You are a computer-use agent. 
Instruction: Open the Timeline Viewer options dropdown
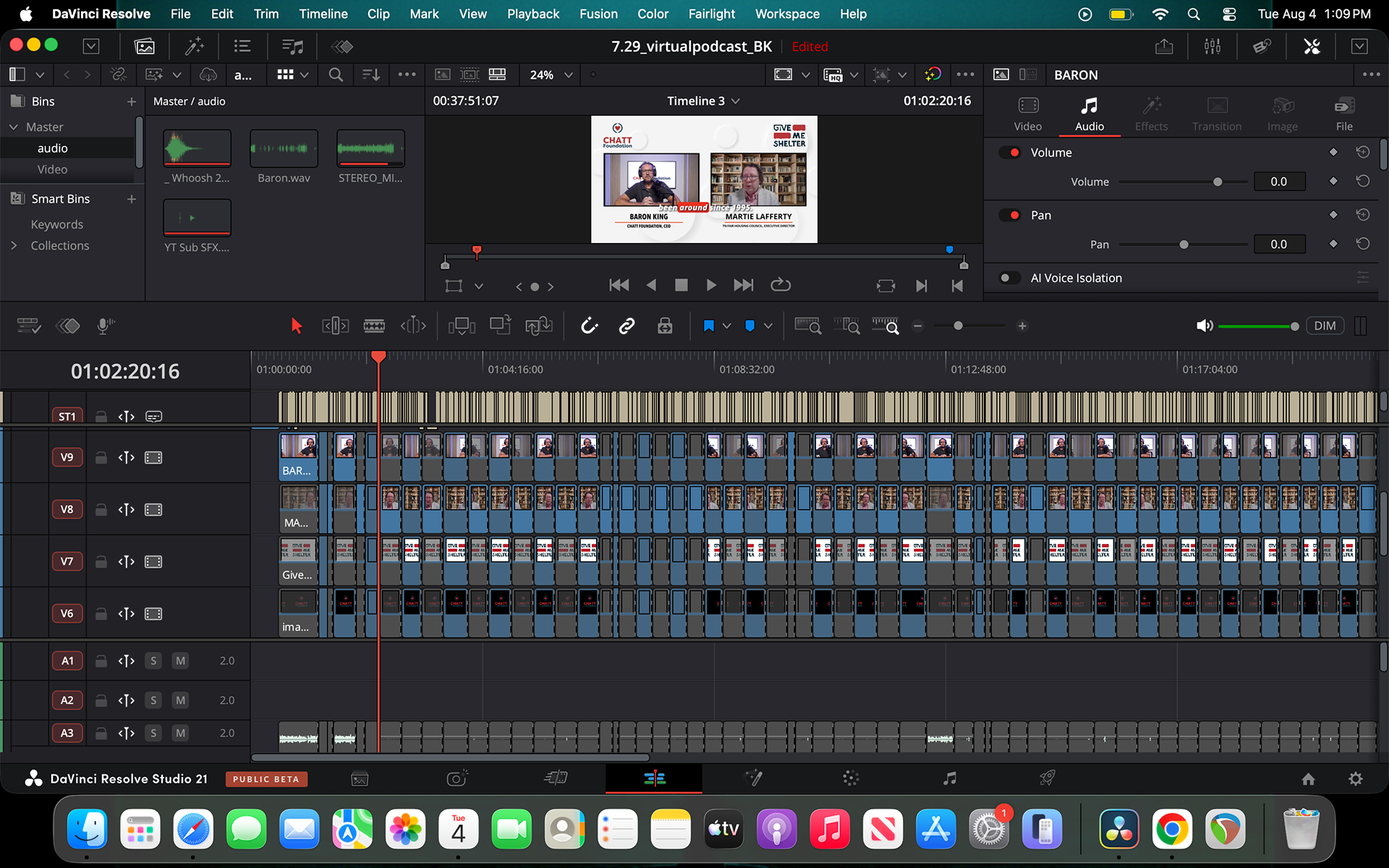point(965,75)
